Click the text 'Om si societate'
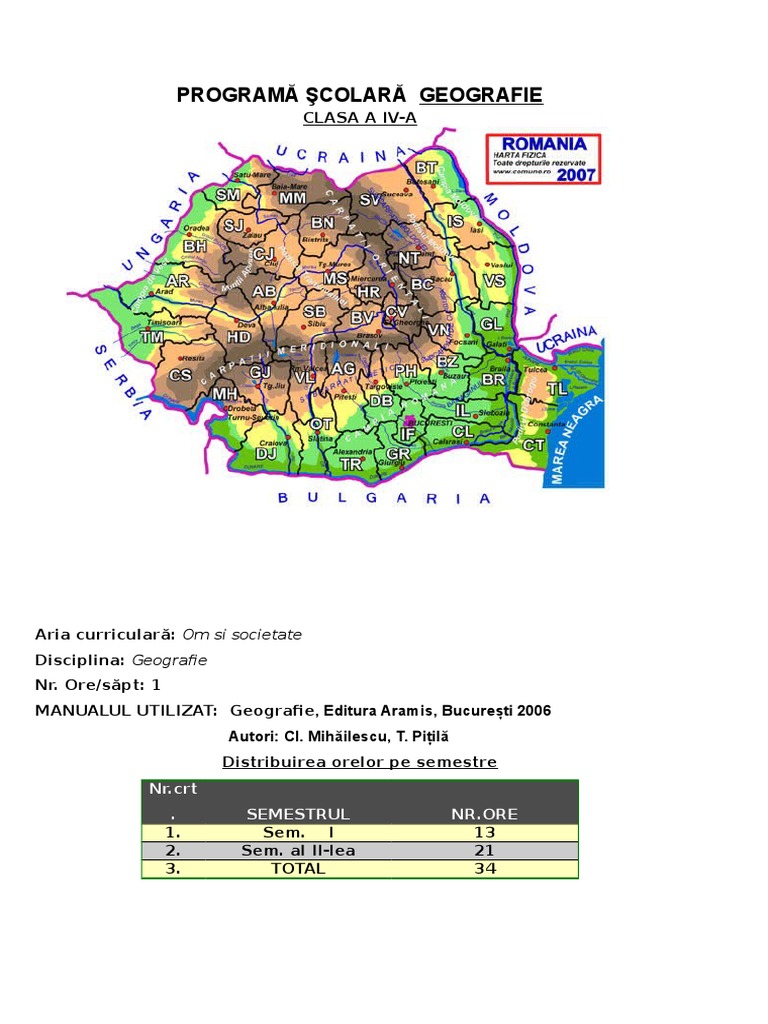 [242, 635]
